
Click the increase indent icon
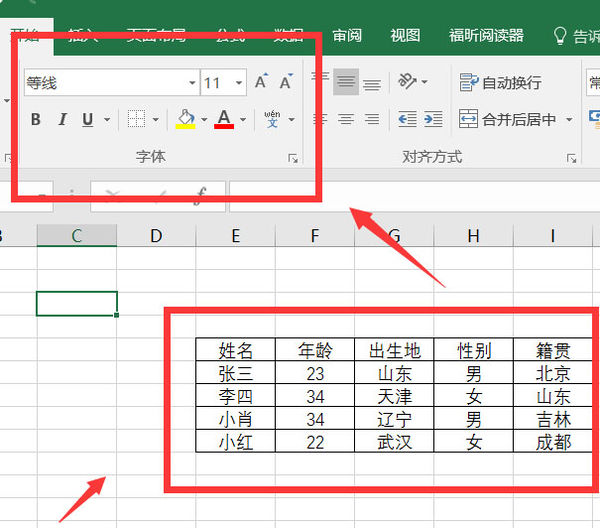433,120
